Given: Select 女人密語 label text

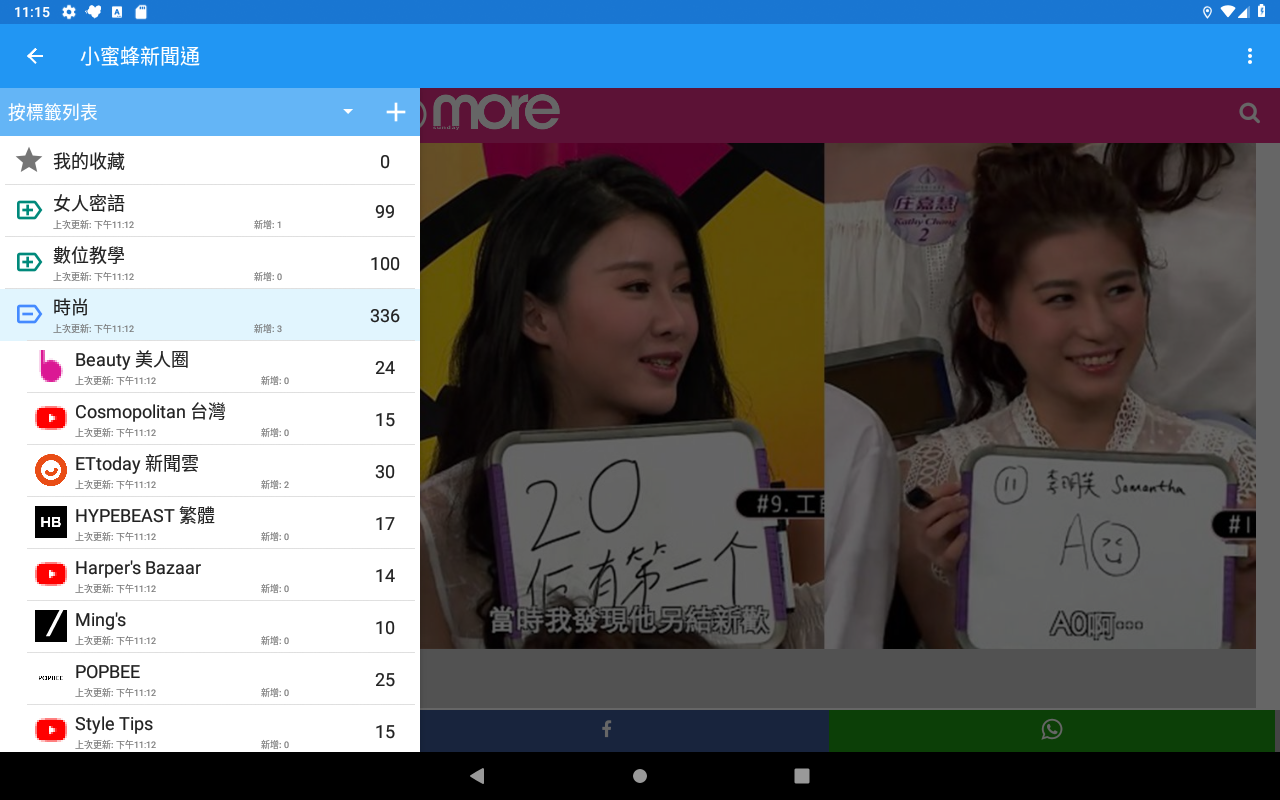Looking at the screenshot, I should [89, 203].
